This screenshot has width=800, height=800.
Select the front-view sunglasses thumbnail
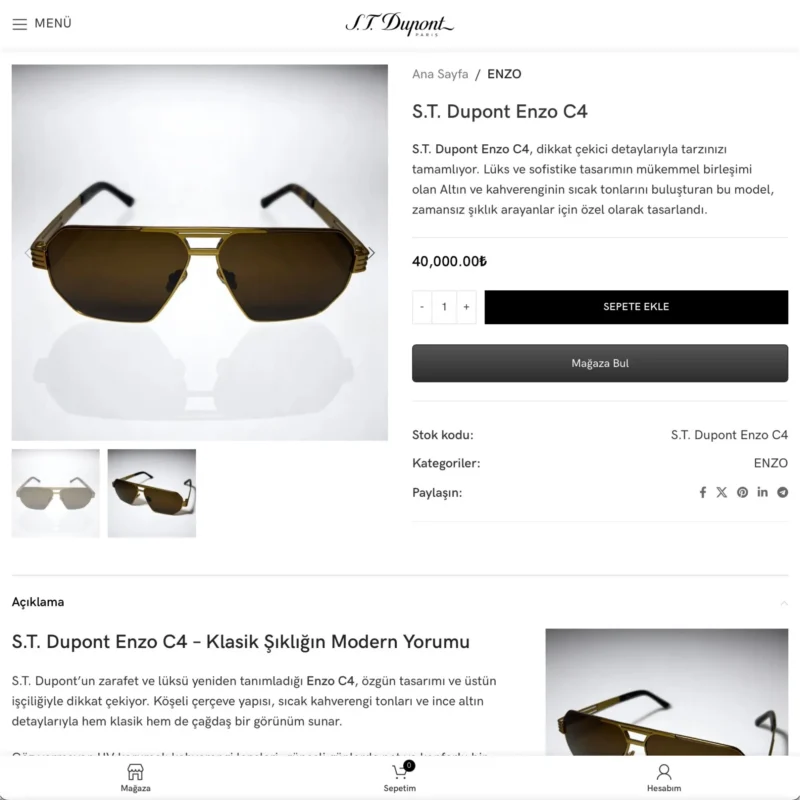click(x=56, y=493)
